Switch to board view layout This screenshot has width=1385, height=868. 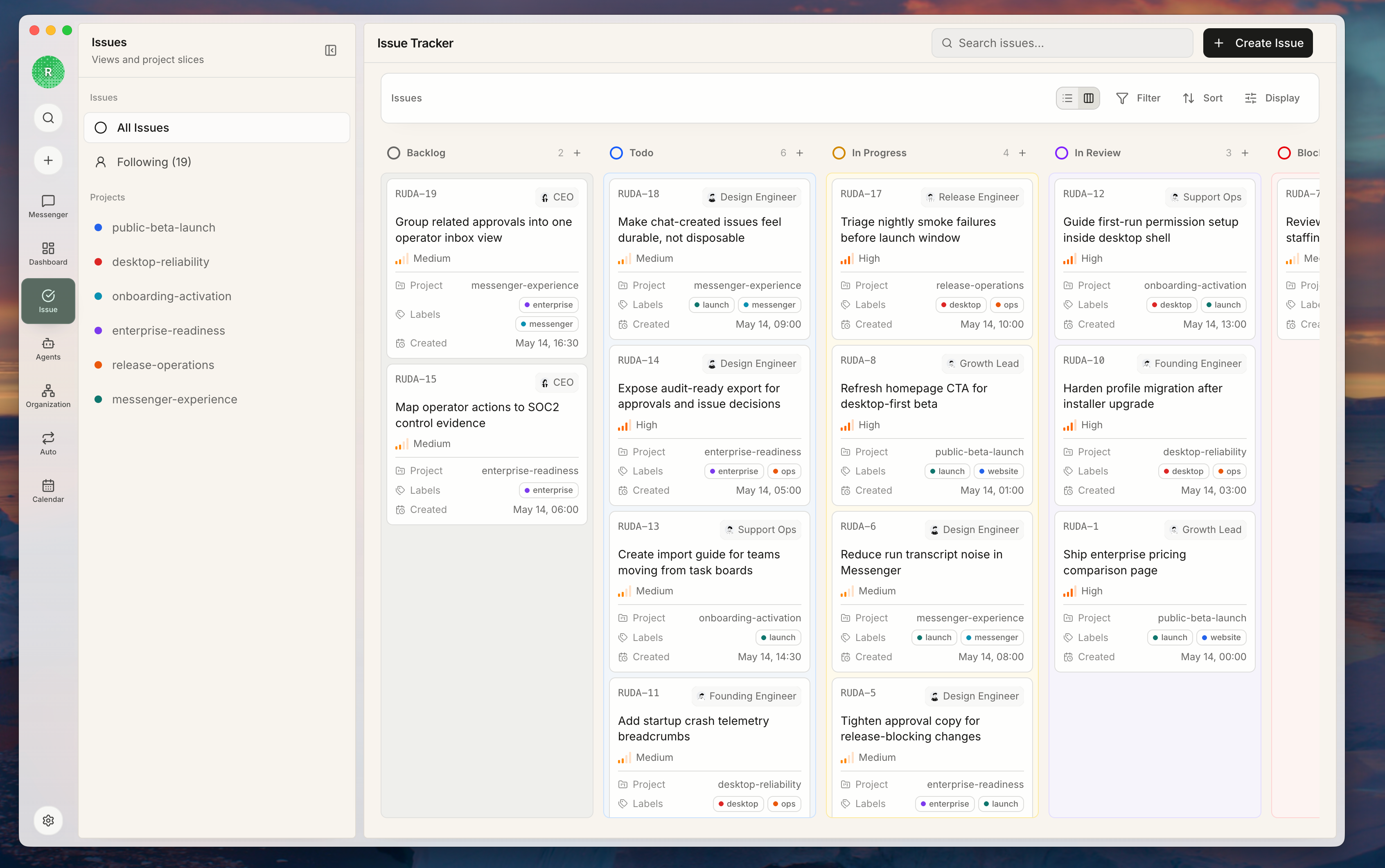point(1088,98)
